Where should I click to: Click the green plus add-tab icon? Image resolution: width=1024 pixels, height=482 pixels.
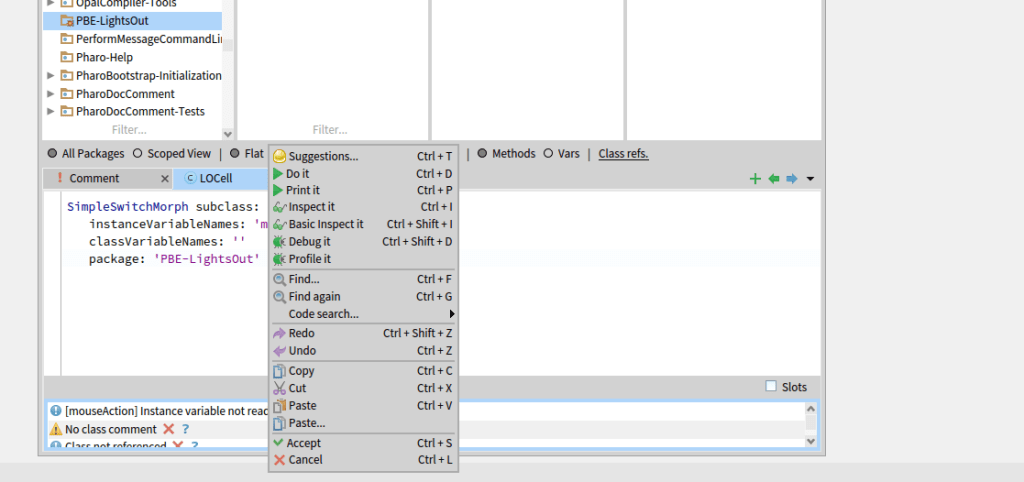(755, 179)
